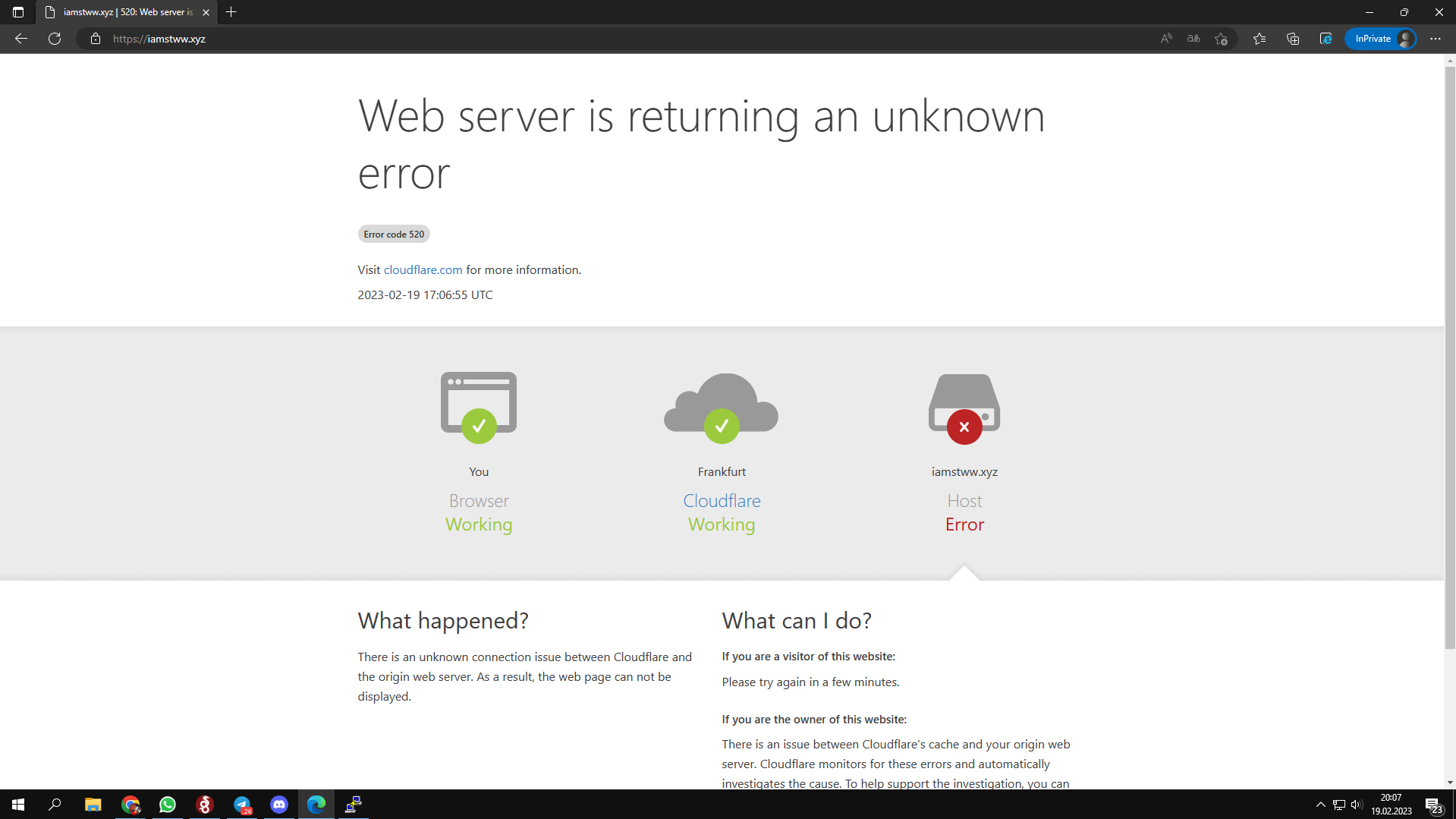
Task: Show hidden system tray icons chevron
Action: (x=1321, y=805)
